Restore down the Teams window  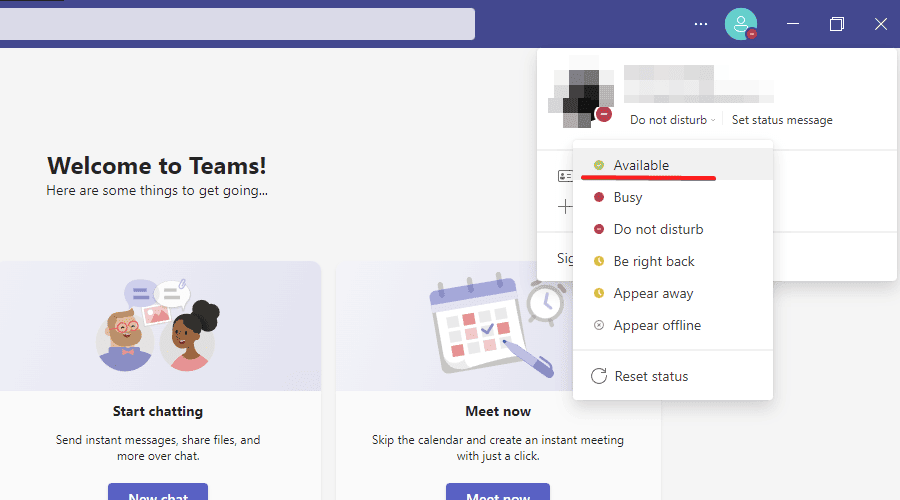coord(837,24)
